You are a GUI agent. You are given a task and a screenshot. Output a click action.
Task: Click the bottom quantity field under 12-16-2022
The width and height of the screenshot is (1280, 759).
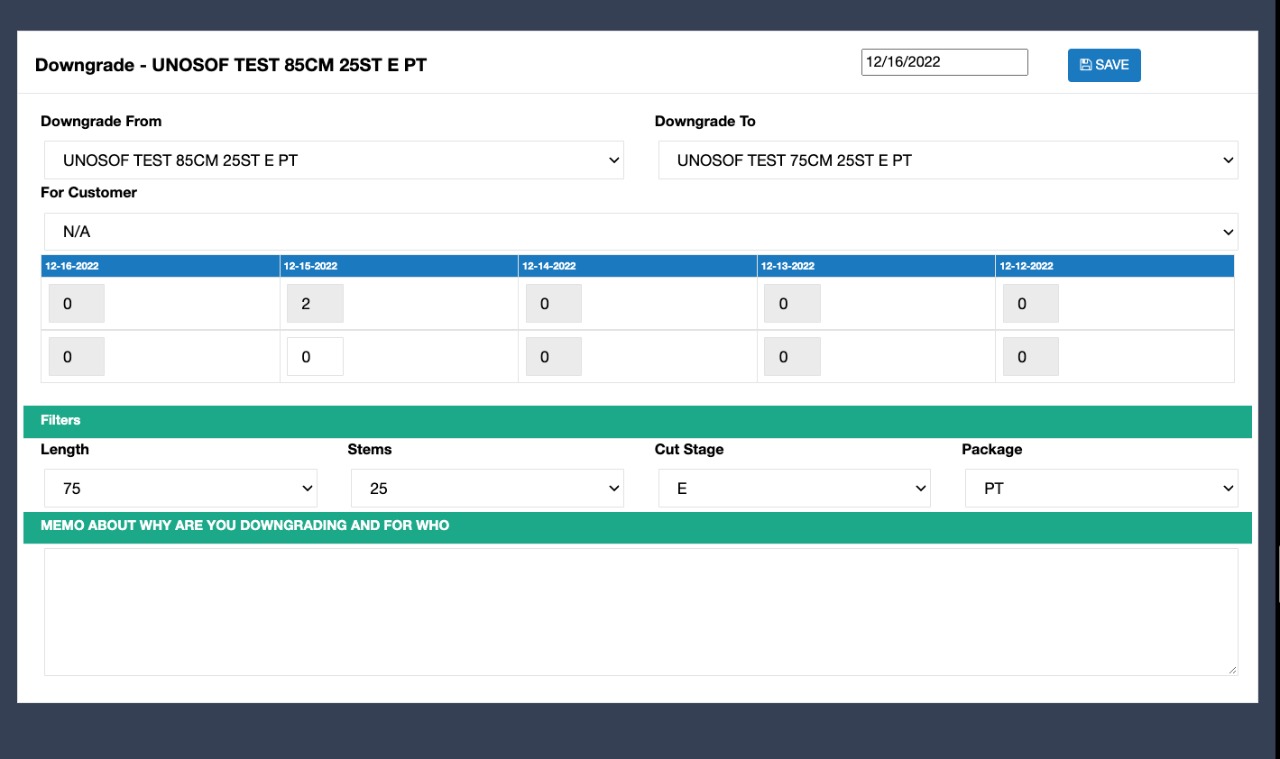click(76, 356)
